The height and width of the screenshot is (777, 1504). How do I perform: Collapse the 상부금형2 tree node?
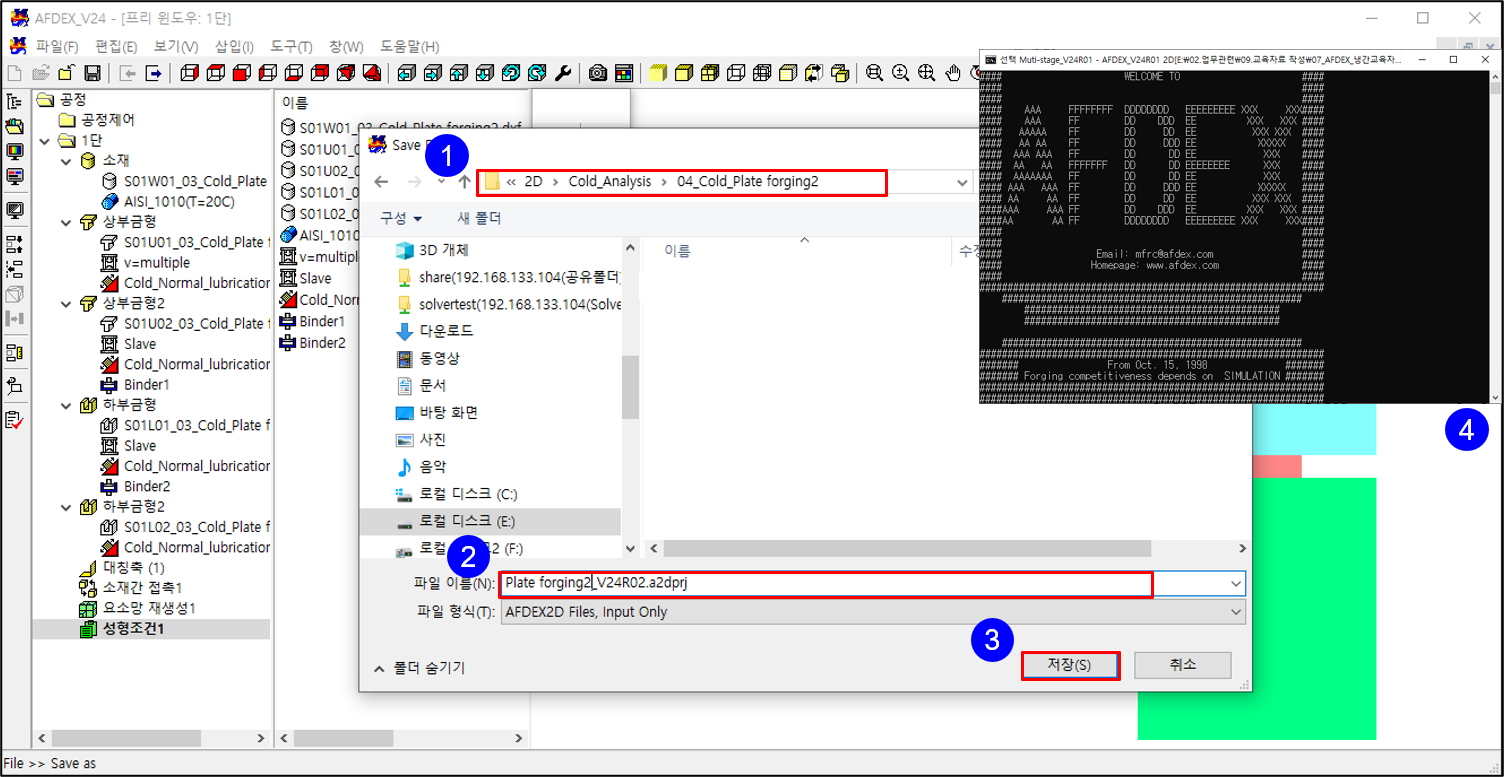click(66, 304)
